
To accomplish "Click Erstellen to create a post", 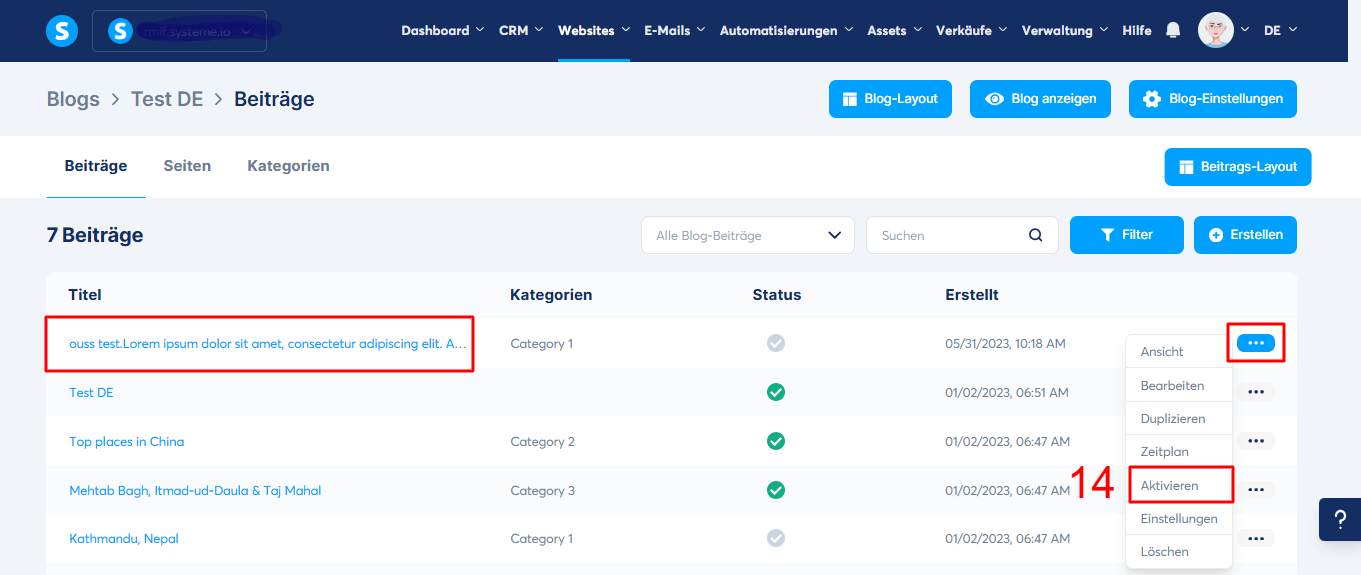I will tap(1245, 235).
